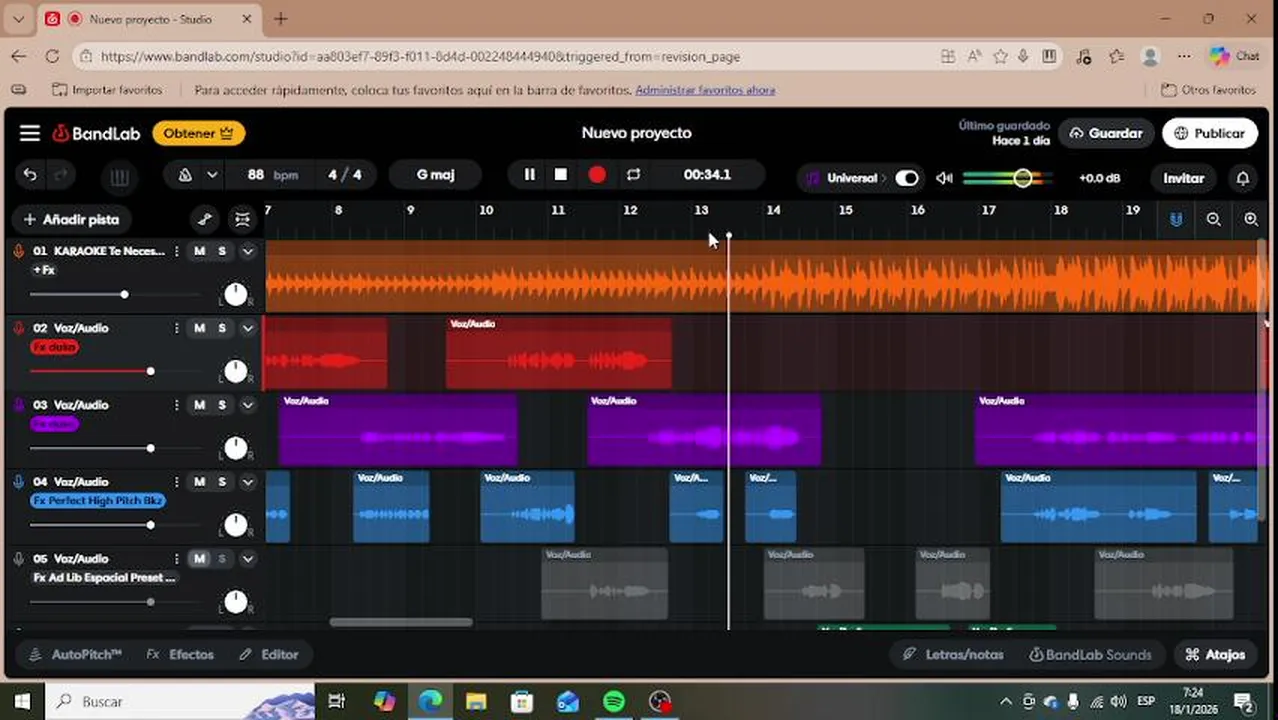Click the Guardar button
The image size is (1278, 720).
click(1106, 133)
